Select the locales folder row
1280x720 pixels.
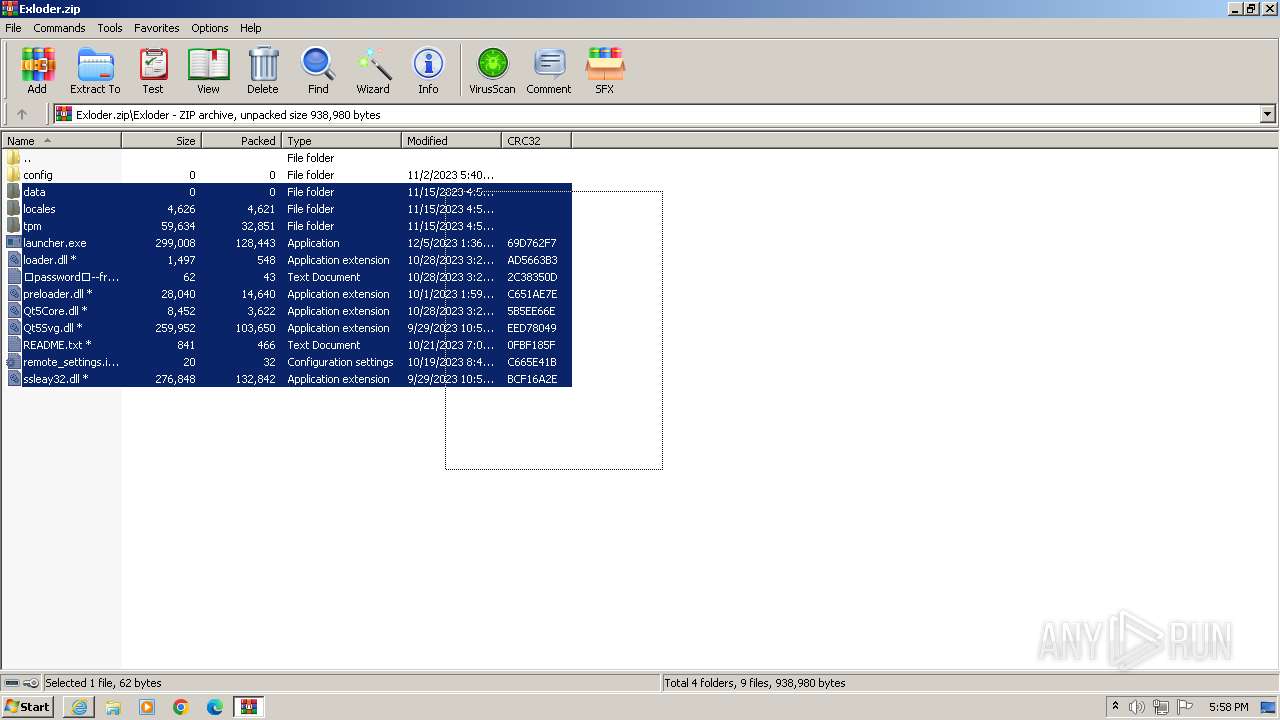(286, 209)
